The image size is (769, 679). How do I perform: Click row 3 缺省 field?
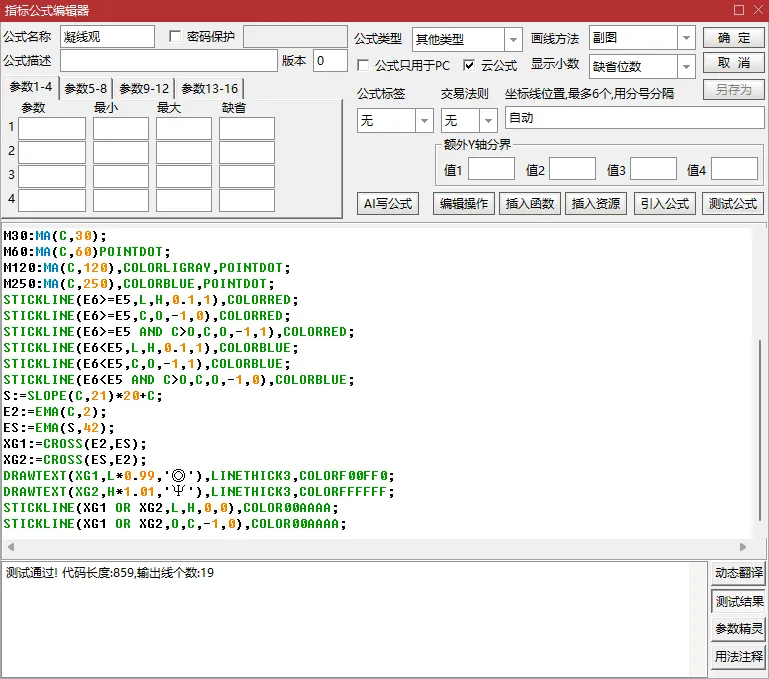tap(247, 177)
